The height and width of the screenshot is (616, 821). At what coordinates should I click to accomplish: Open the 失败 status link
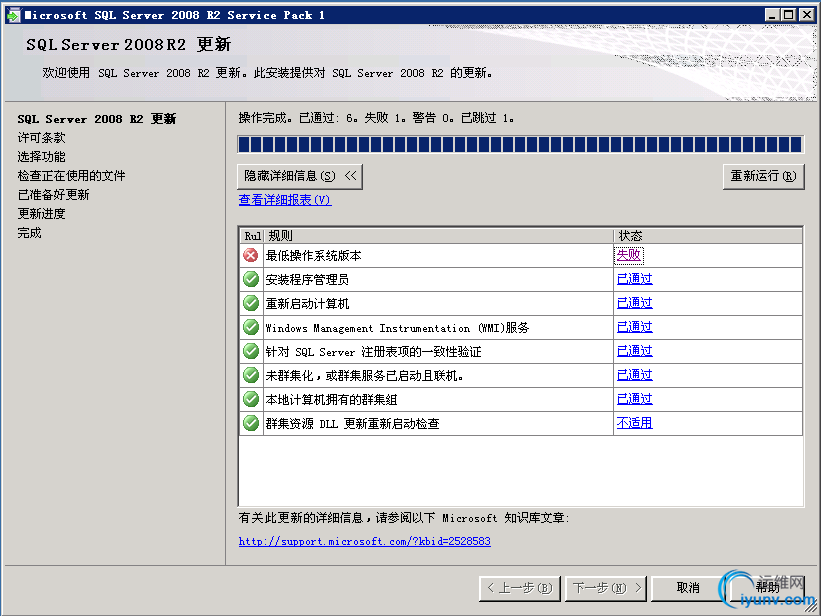tap(628, 255)
